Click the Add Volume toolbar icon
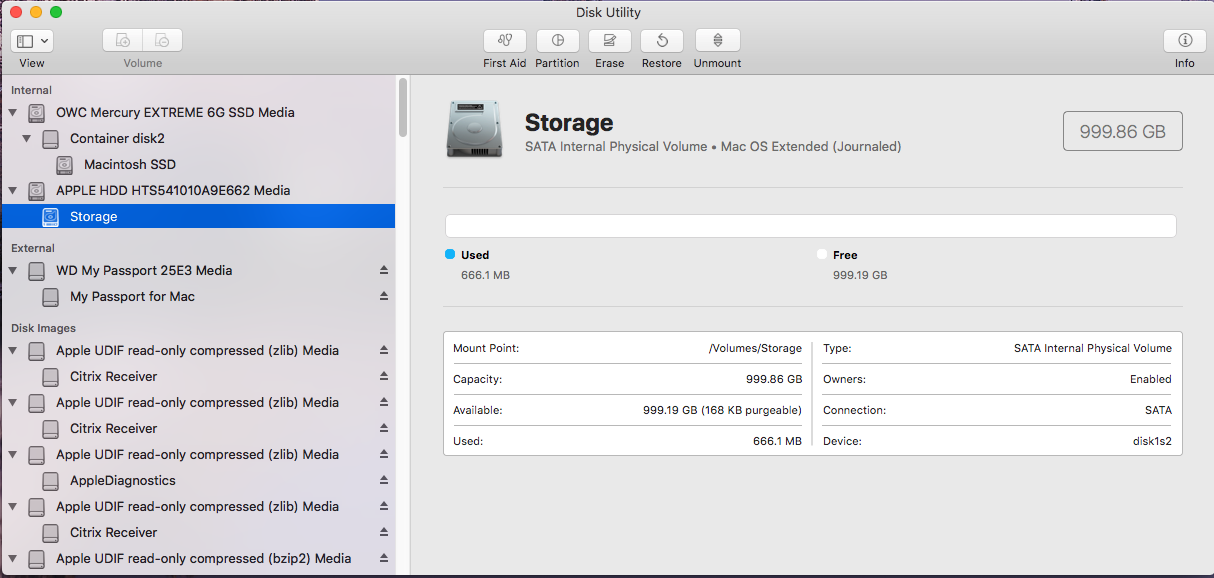This screenshot has width=1214, height=578. coord(123,41)
